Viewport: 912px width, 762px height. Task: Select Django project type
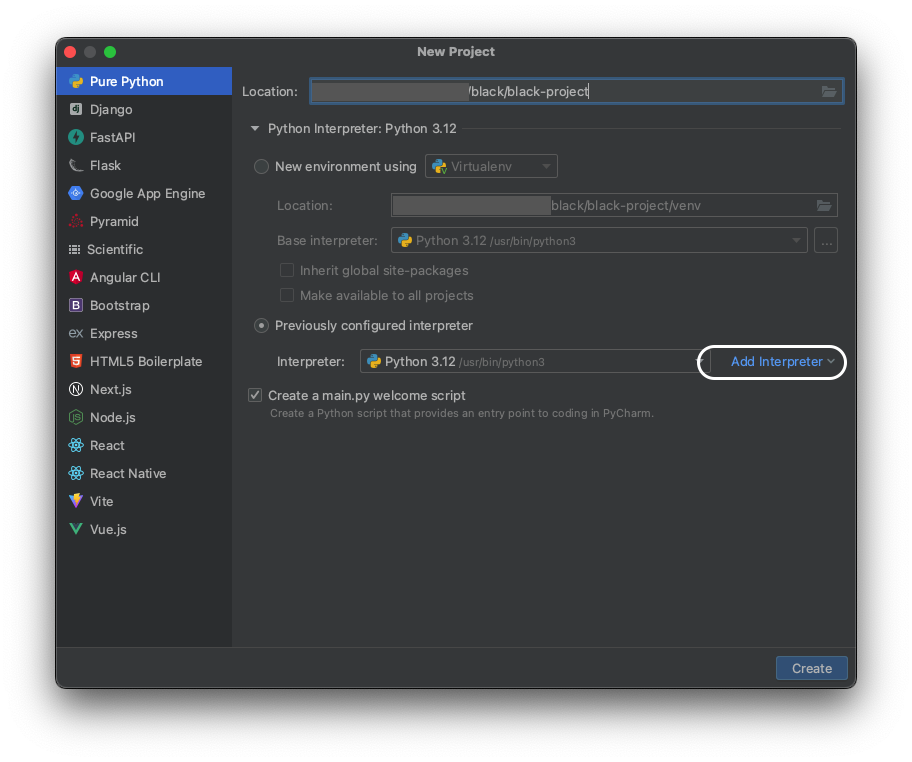pos(144,109)
